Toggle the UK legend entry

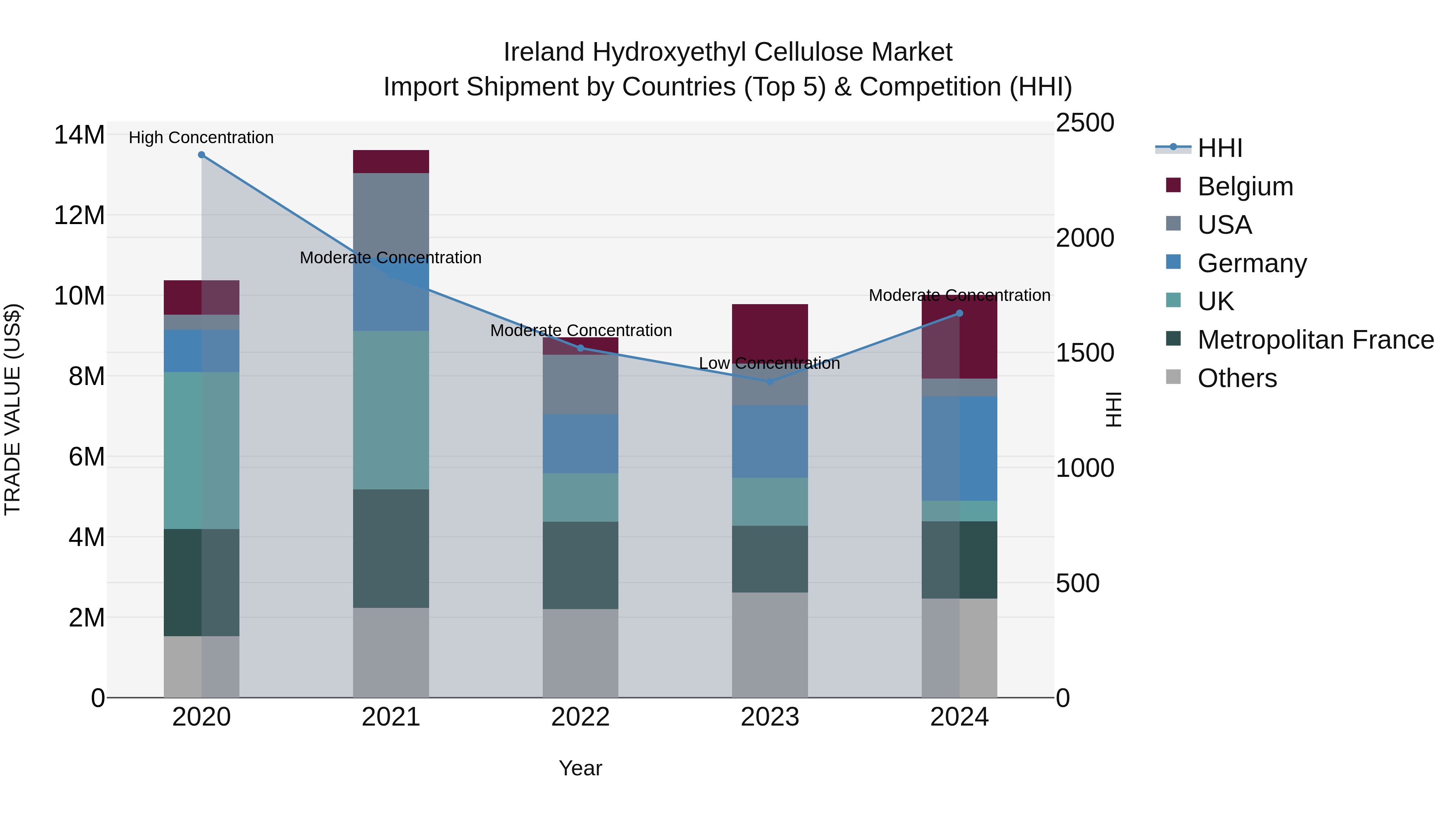[x=1200, y=301]
